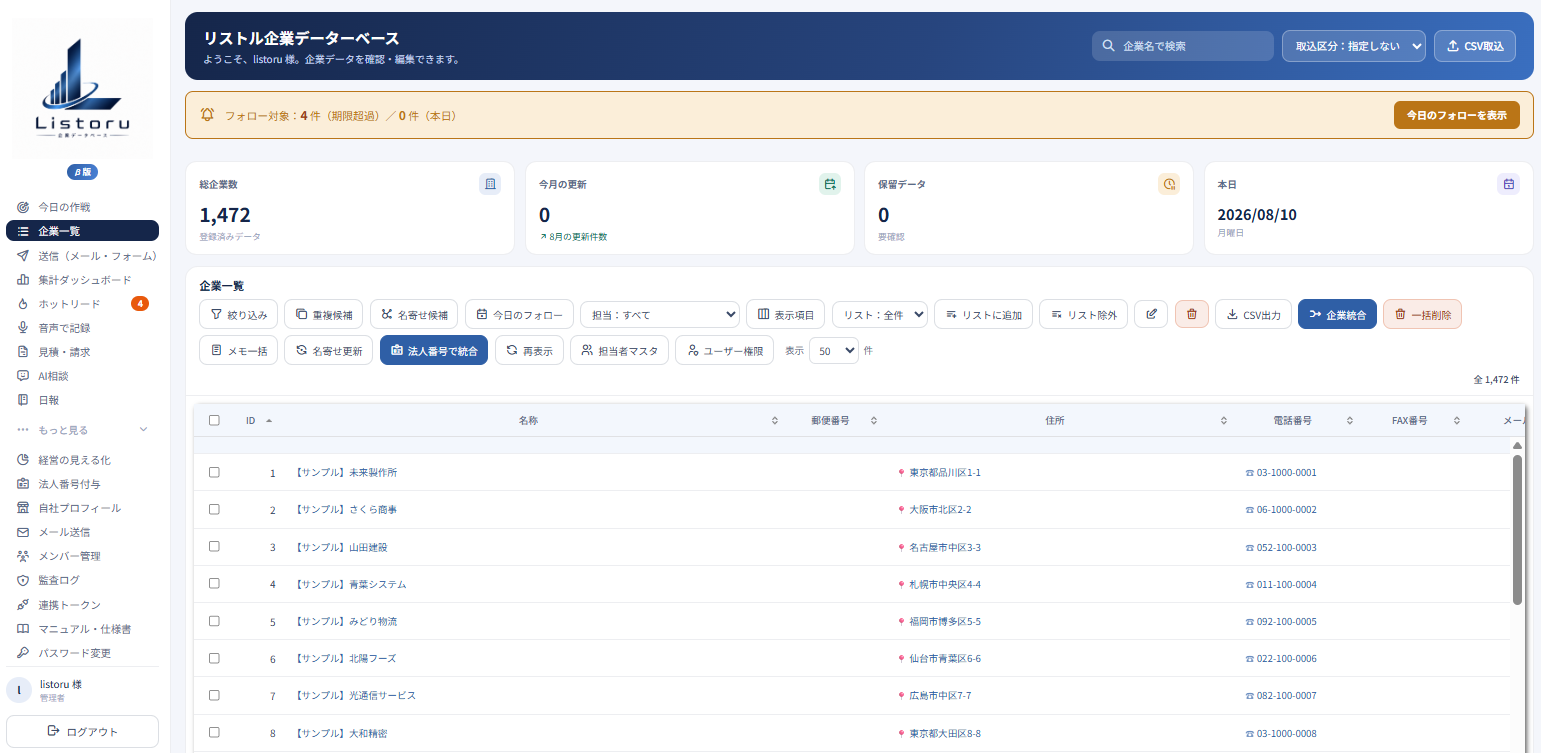Open 法人番号付与 in sidebar
Viewport: 1541px width, 753px height.
coord(82,484)
